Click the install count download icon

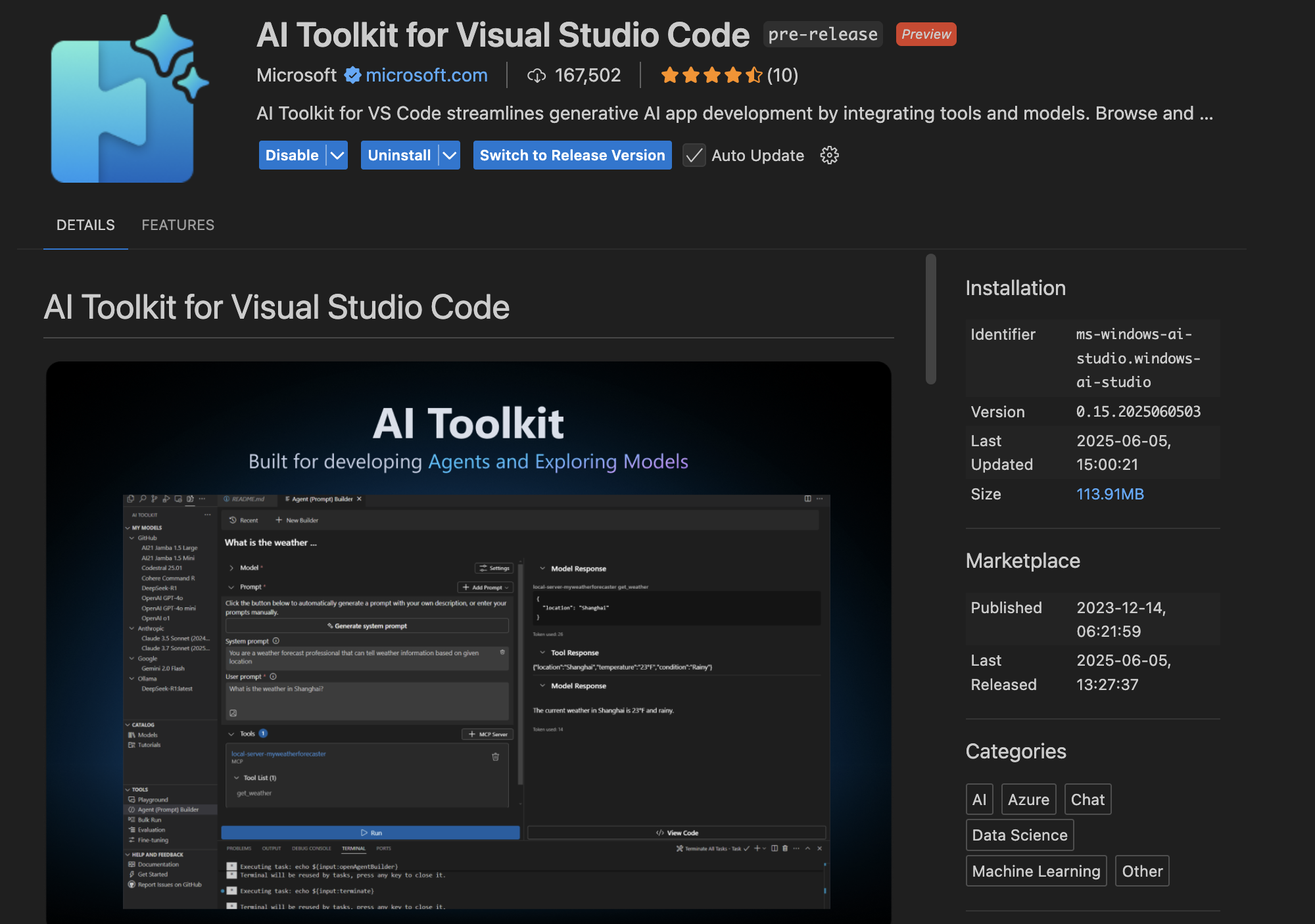click(x=537, y=76)
